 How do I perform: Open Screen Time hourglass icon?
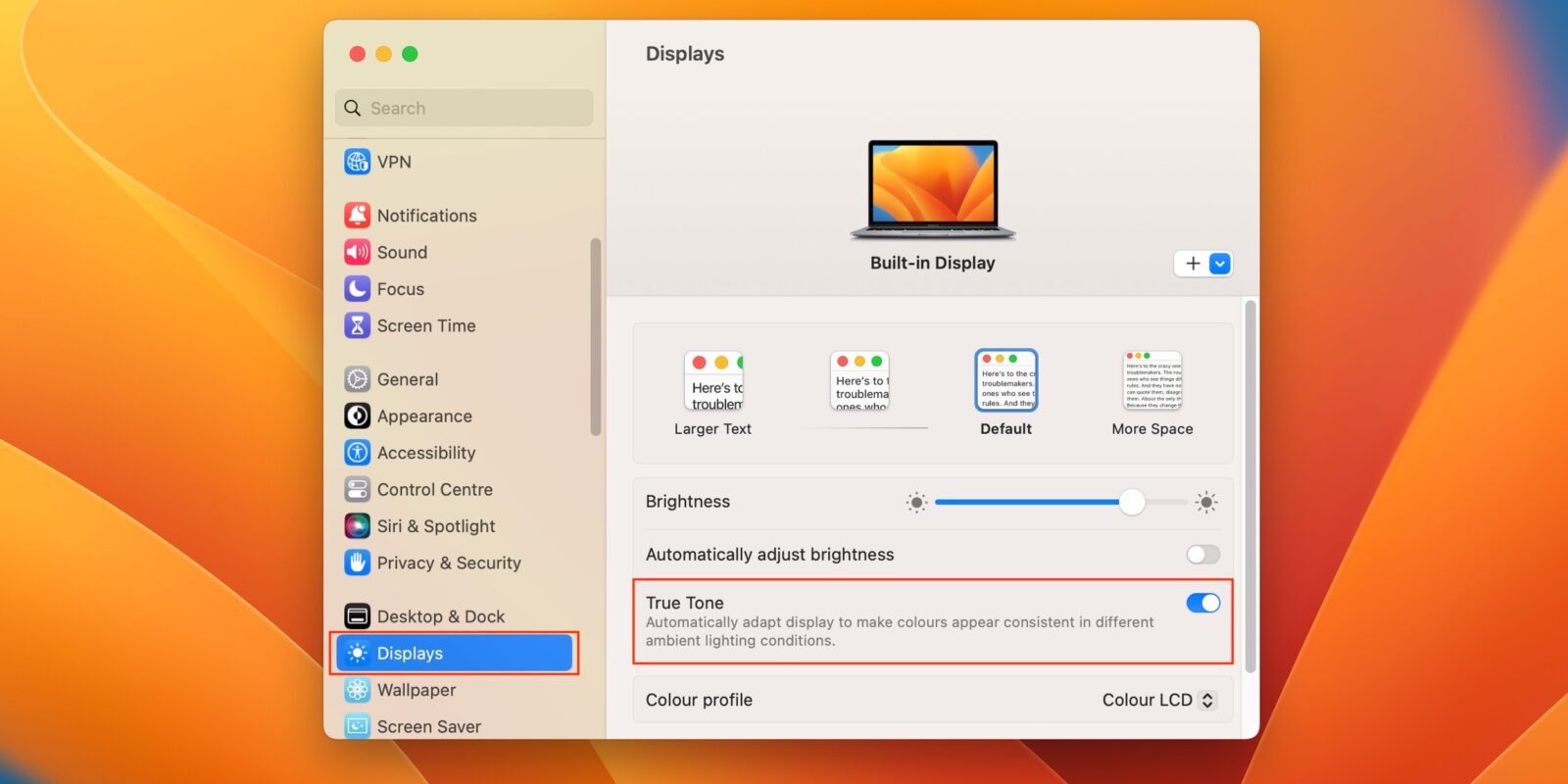(357, 325)
